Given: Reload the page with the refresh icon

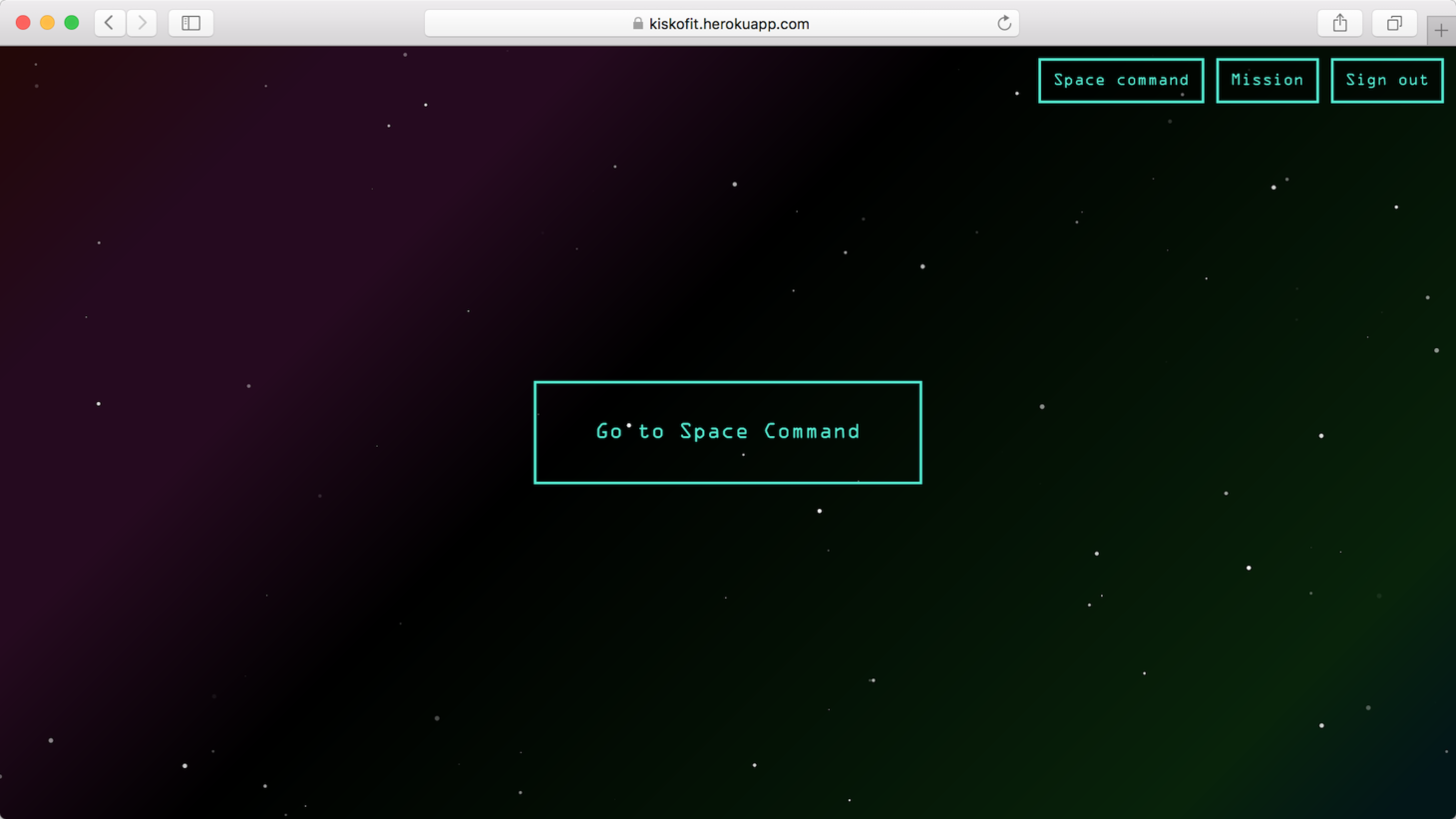Looking at the screenshot, I should click(x=1004, y=23).
